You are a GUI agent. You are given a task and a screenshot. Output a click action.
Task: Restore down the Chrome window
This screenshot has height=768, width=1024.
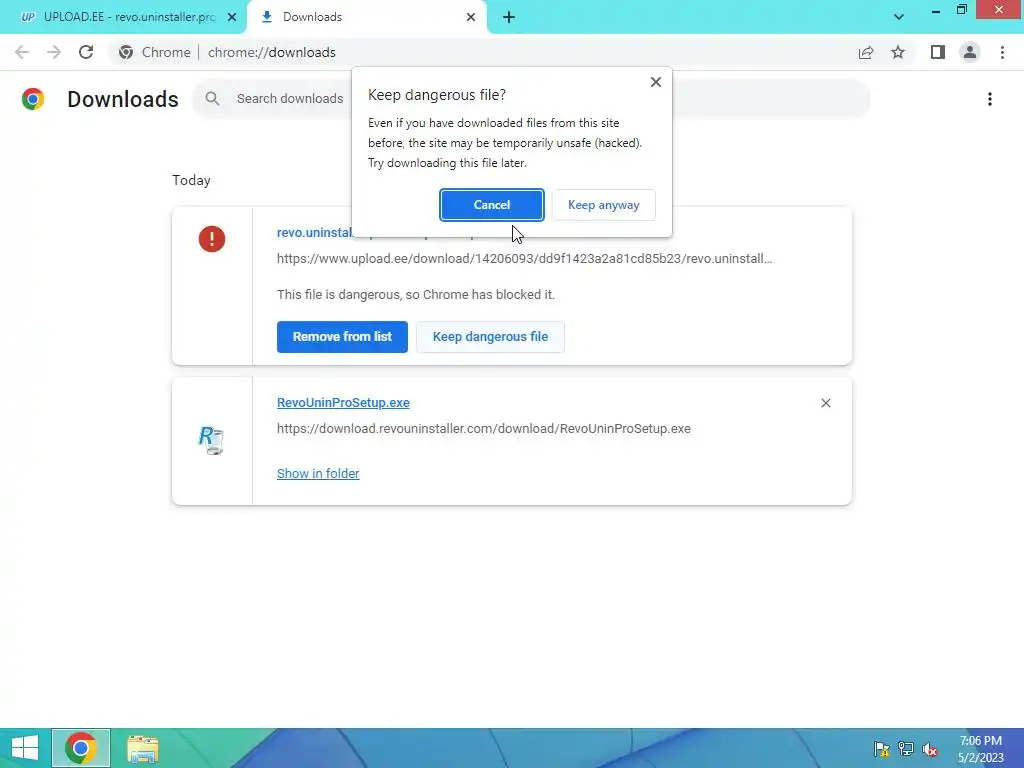pyautogui.click(x=962, y=10)
